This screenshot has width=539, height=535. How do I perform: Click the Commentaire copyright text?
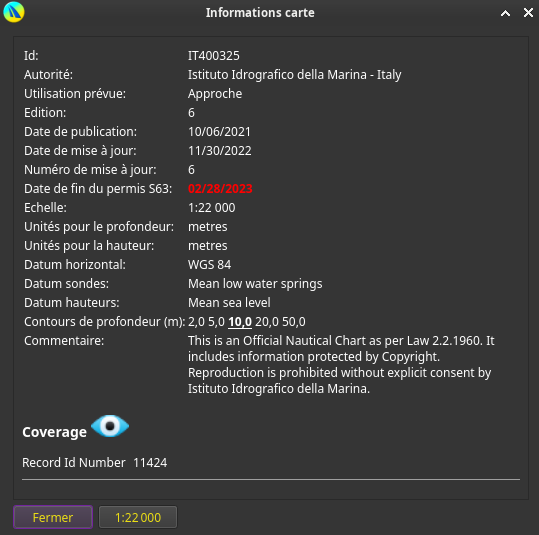click(x=341, y=364)
